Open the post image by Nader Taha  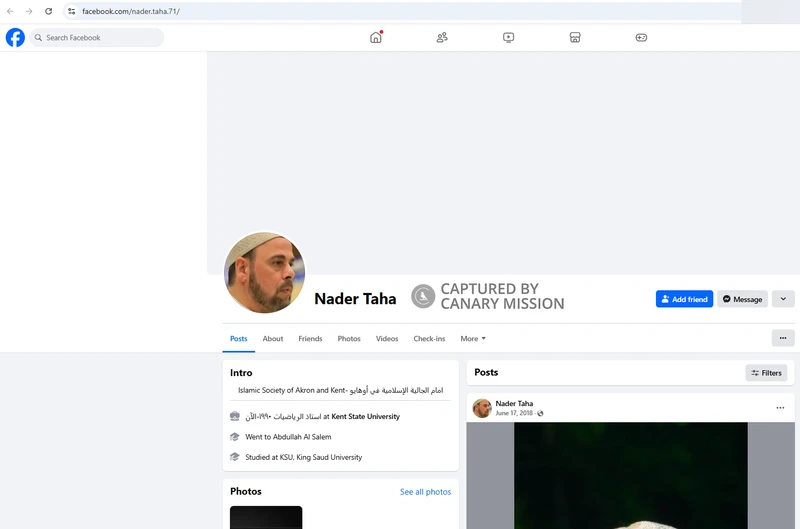pyautogui.click(x=631, y=475)
